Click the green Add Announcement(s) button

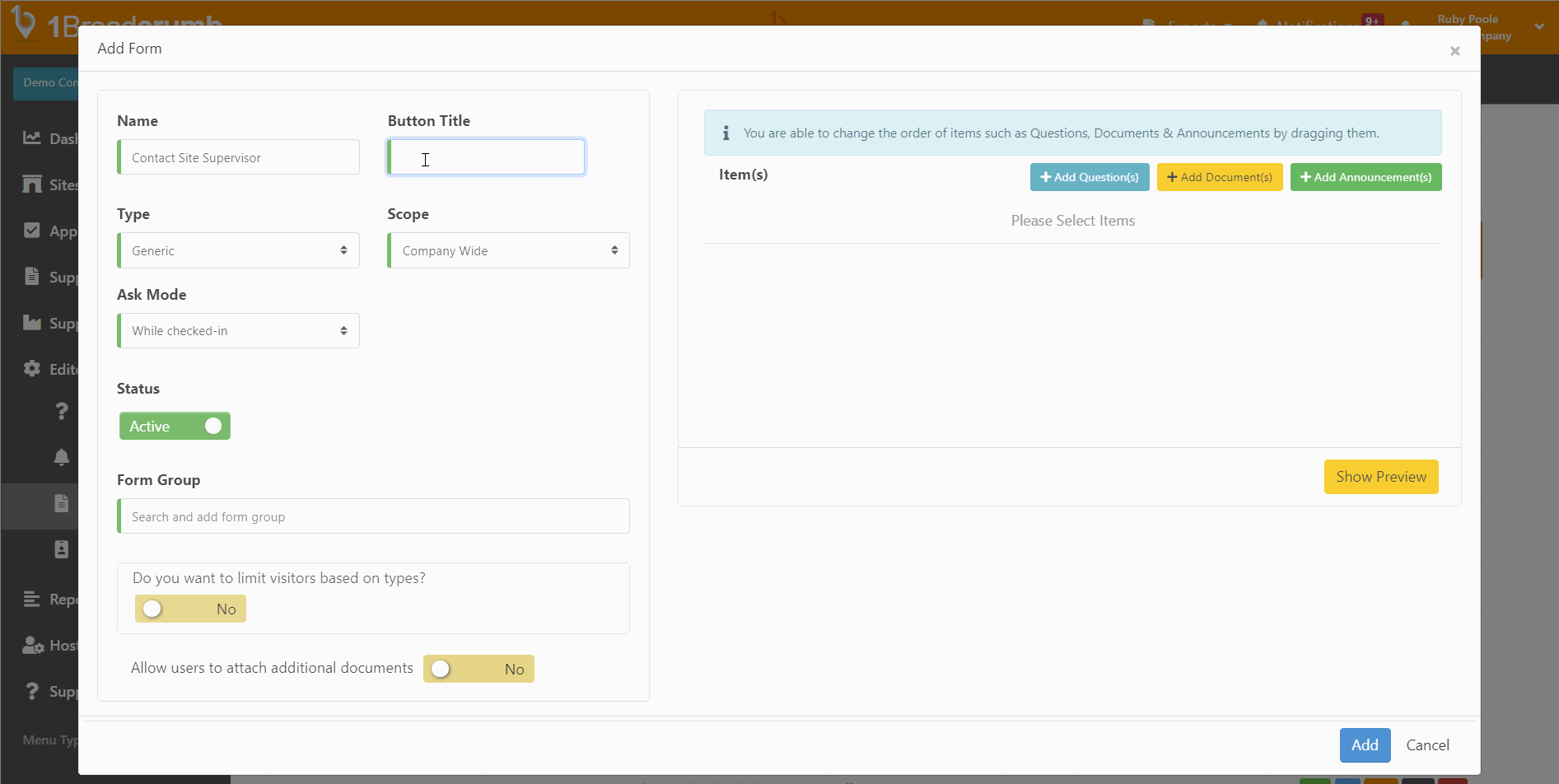coord(1365,177)
